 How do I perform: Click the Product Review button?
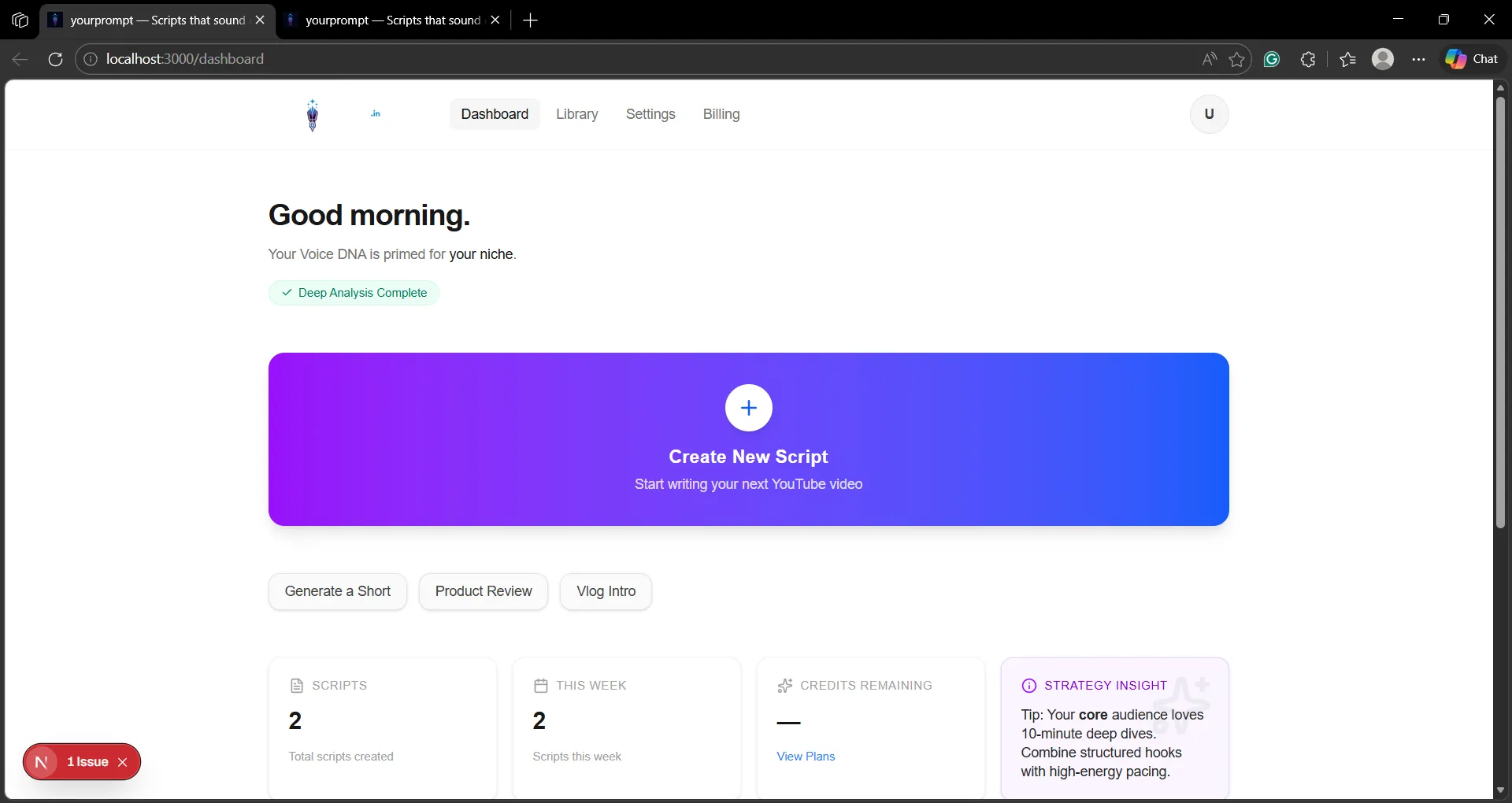pyautogui.click(x=484, y=591)
